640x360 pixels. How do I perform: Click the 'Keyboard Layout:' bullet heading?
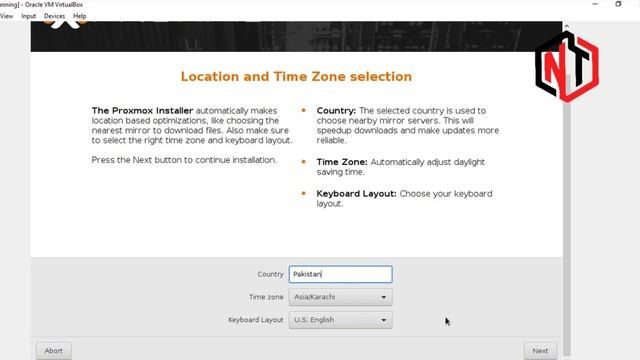(x=356, y=194)
